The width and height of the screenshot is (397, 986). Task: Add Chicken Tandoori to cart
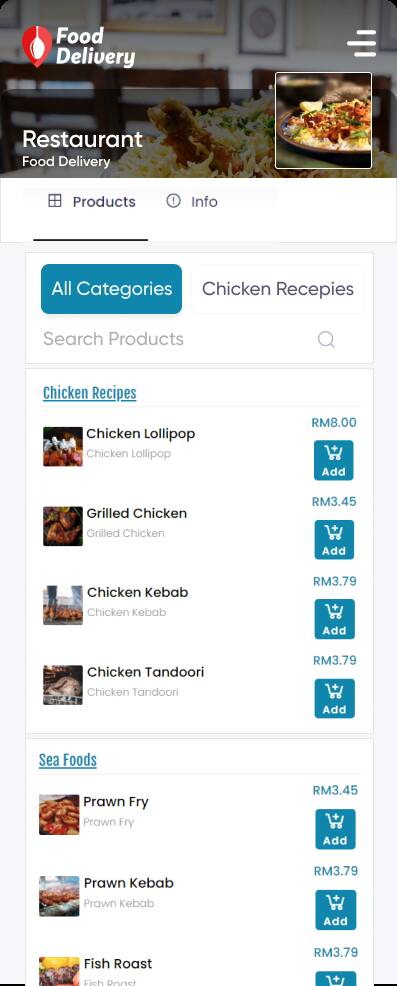click(x=335, y=698)
